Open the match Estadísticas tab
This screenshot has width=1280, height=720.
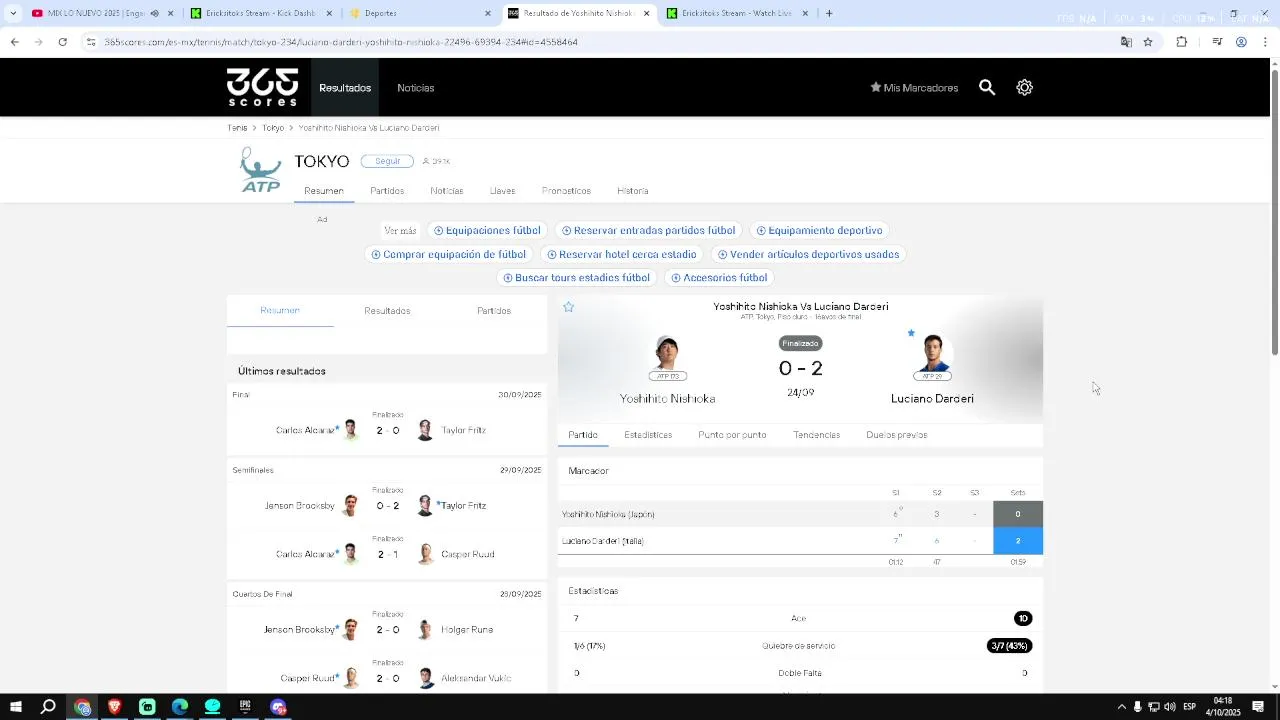pyautogui.click(x=648, y=435)
